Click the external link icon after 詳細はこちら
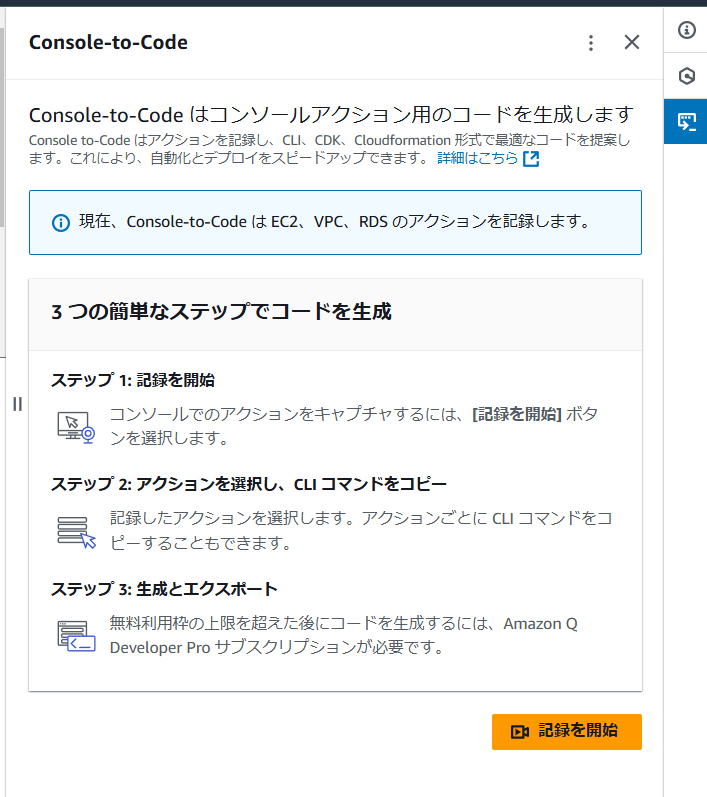The width and height of the screenshot is (707, 797). click(531, 159)
